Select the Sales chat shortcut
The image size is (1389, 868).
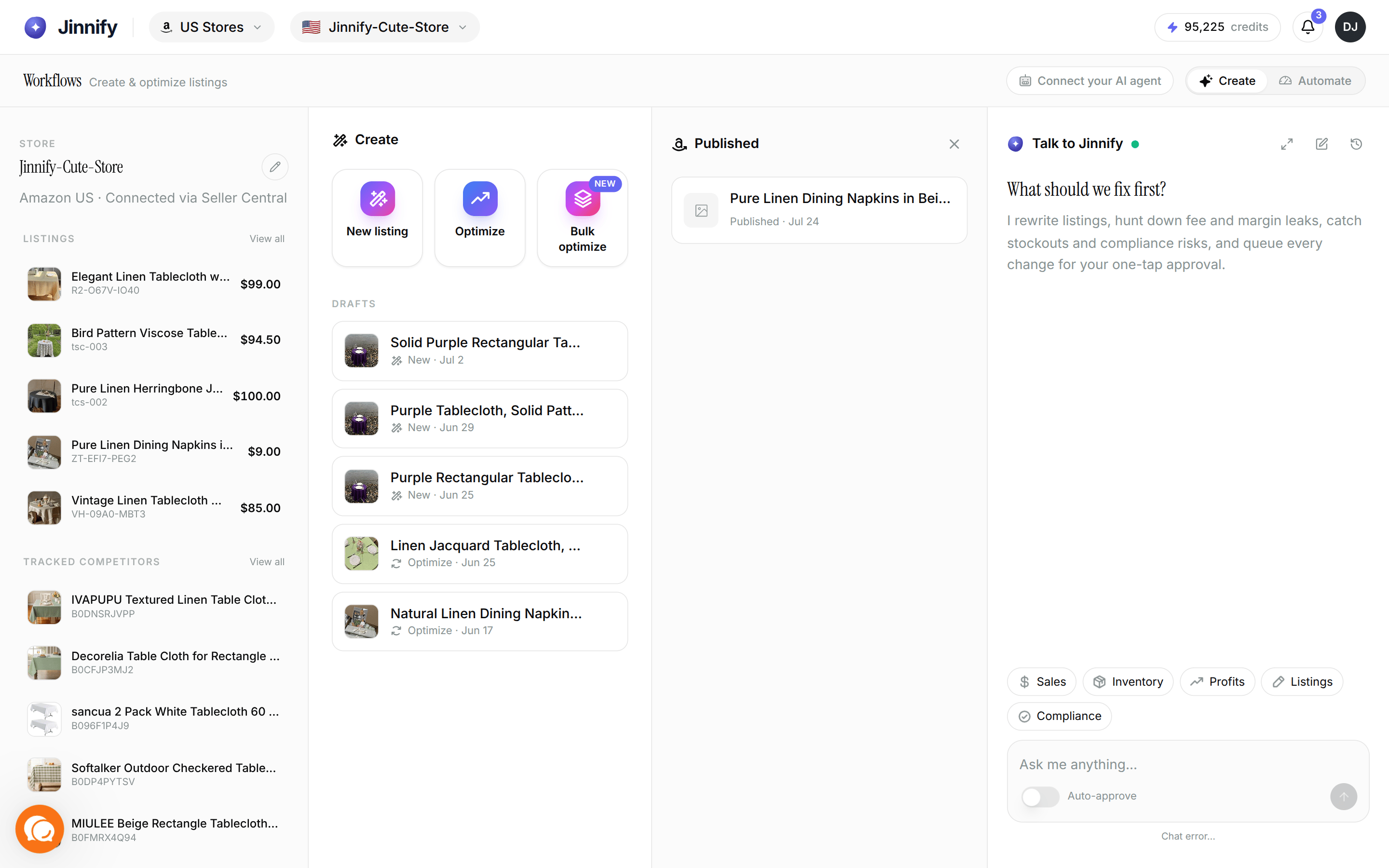coord(1042,681)
